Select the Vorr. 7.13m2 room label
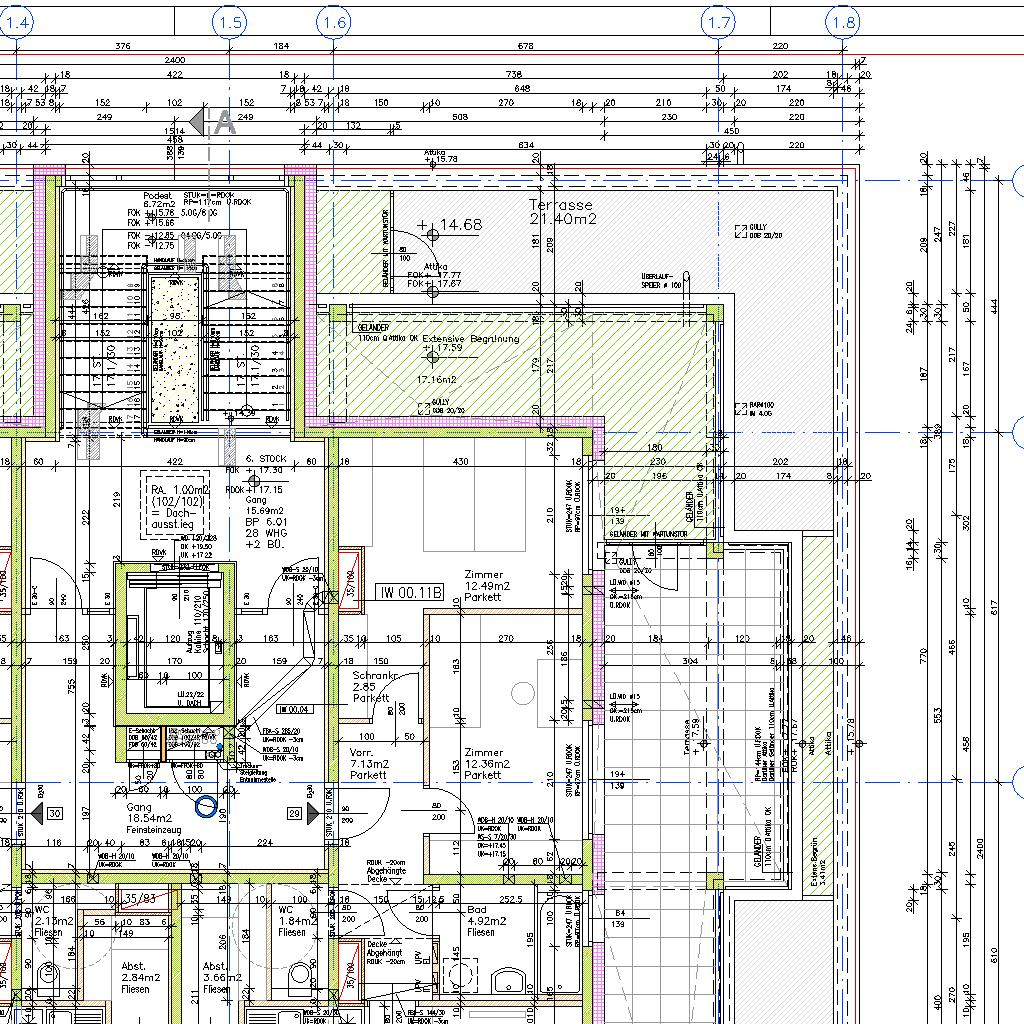Screen dimensions: 1024x1024 coord(368,764)
